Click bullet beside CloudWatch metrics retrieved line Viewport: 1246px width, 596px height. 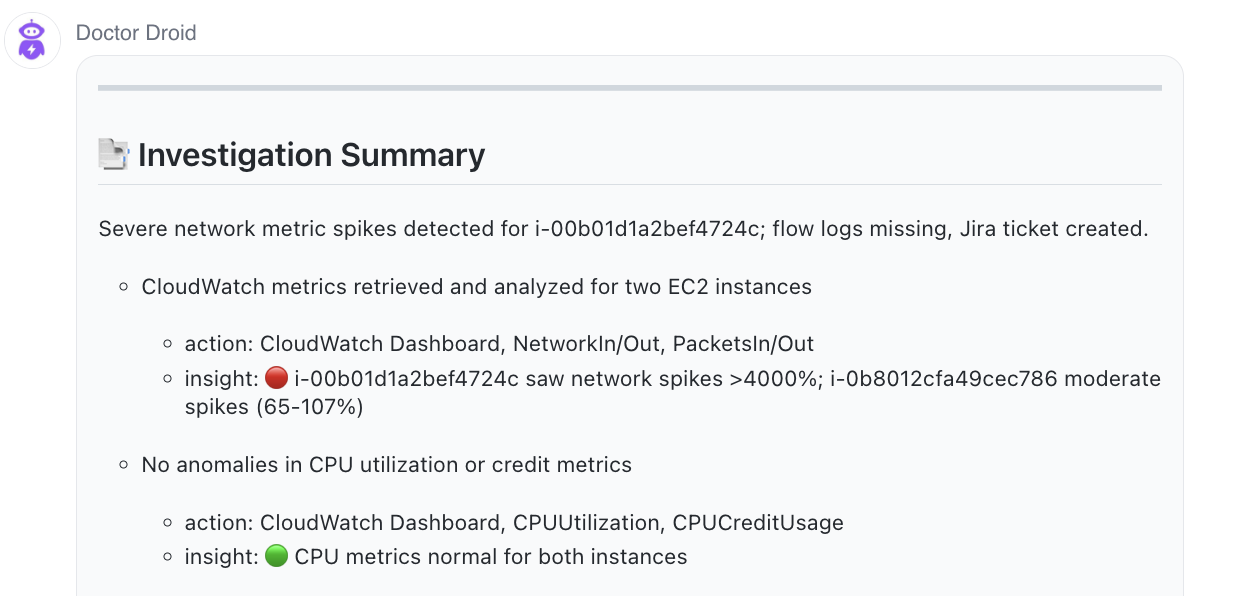[x=124, y=287]
